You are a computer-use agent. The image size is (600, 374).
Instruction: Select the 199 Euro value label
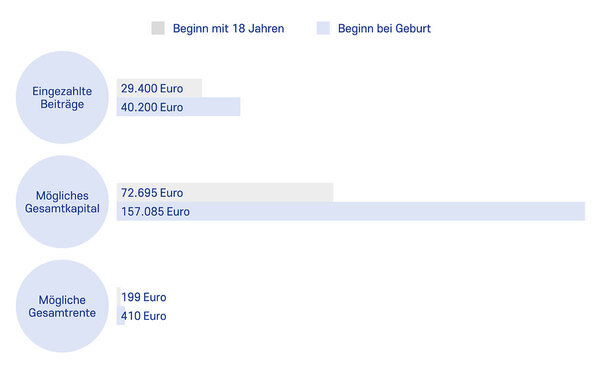[143, 297]
